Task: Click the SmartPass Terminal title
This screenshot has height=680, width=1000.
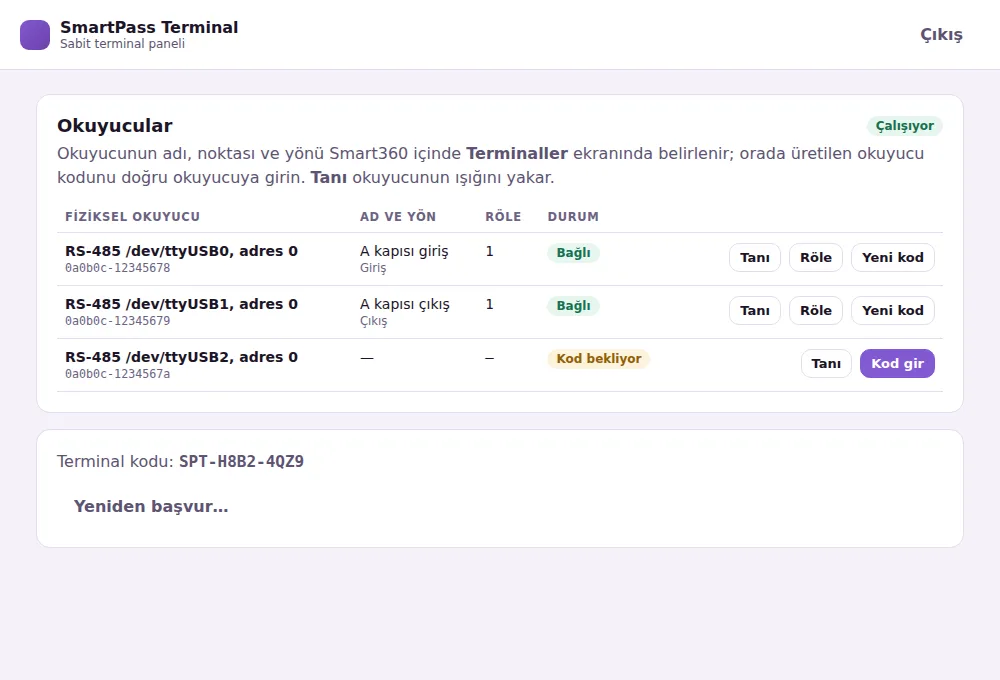Action: 149,27
